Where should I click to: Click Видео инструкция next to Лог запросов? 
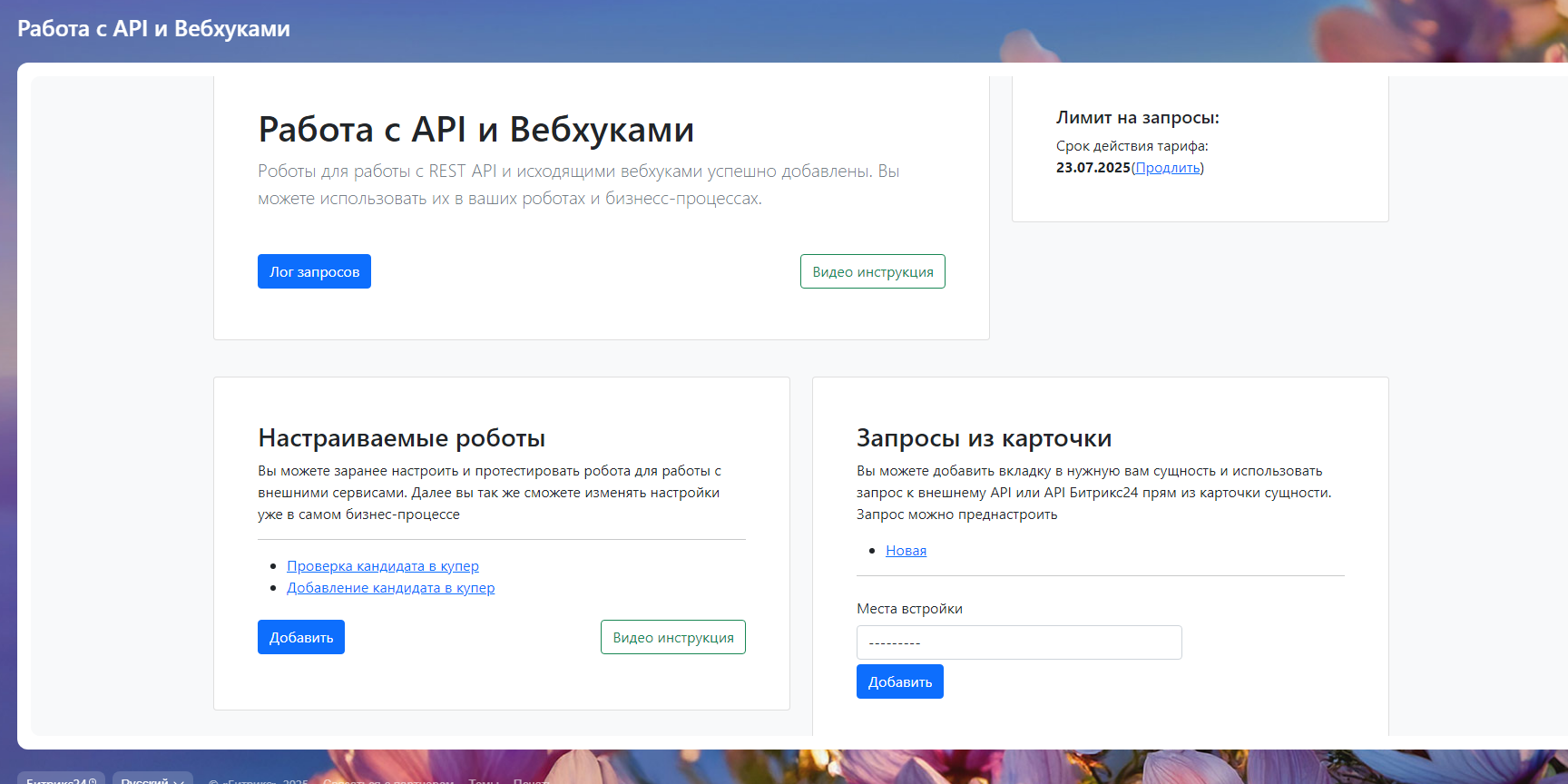click(872, 271)
